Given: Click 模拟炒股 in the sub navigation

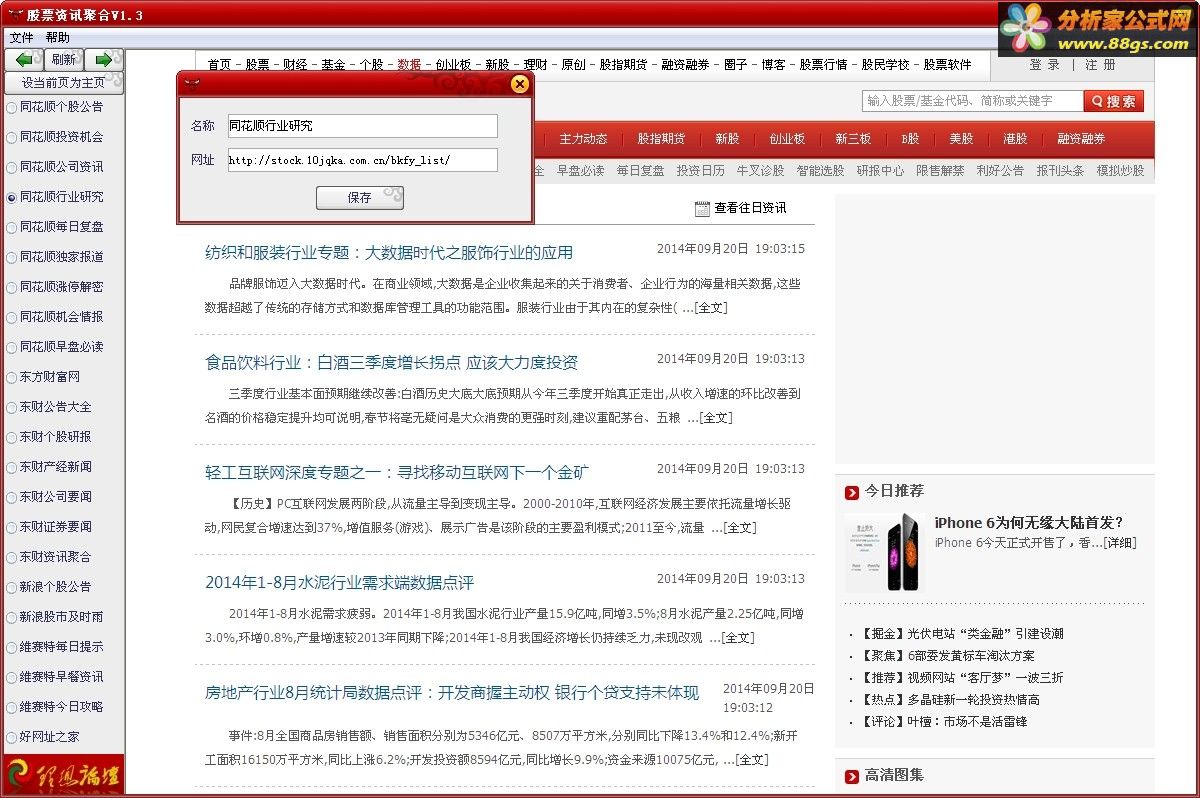Looking at the screenshot, I should click(x=1120, y=171).
